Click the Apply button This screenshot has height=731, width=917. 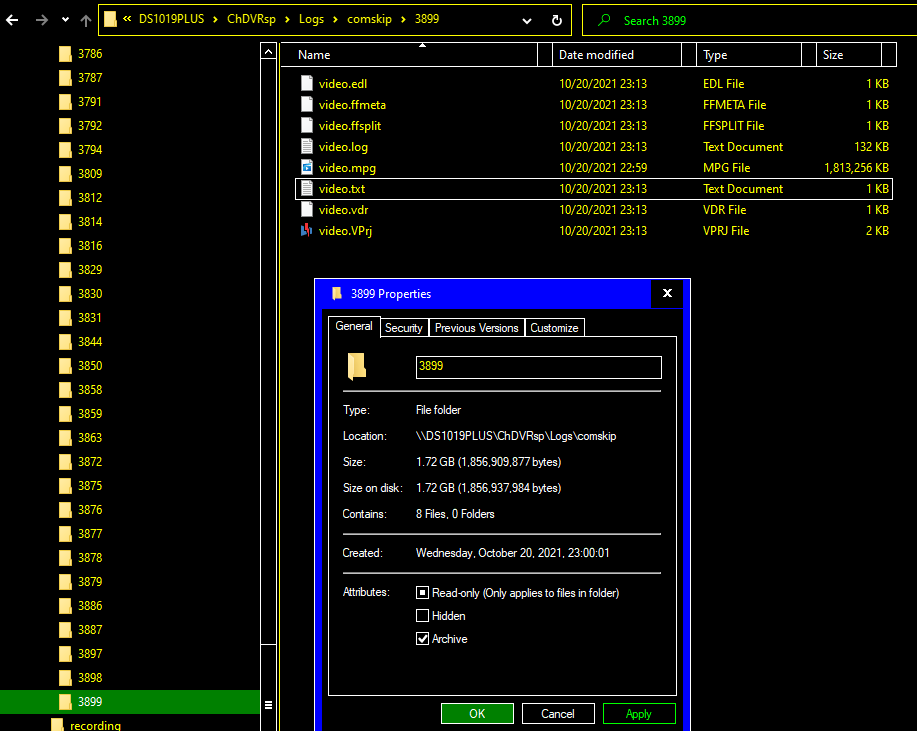[x=638, y=714]
